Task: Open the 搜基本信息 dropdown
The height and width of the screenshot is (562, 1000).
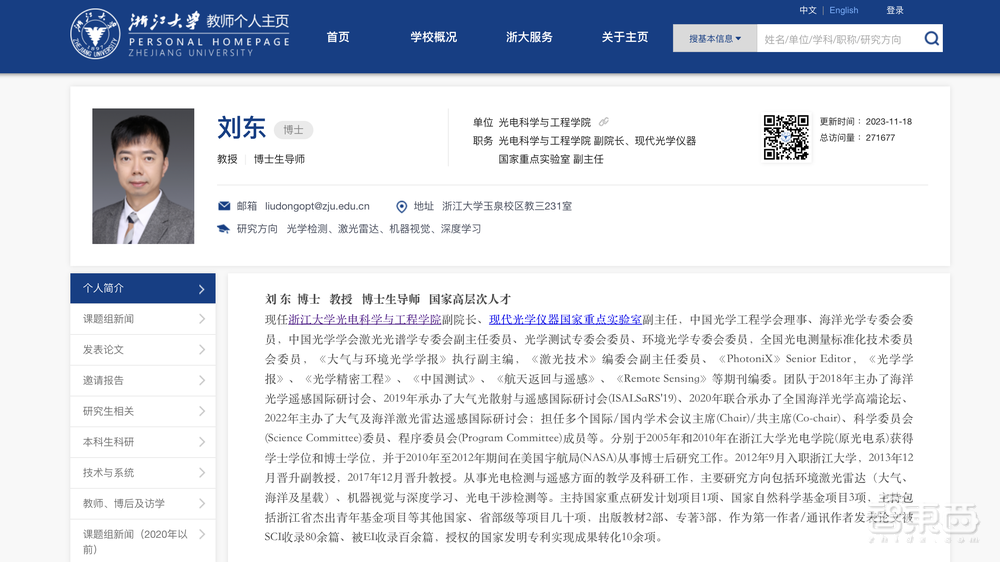Action: tap(715, 39)
